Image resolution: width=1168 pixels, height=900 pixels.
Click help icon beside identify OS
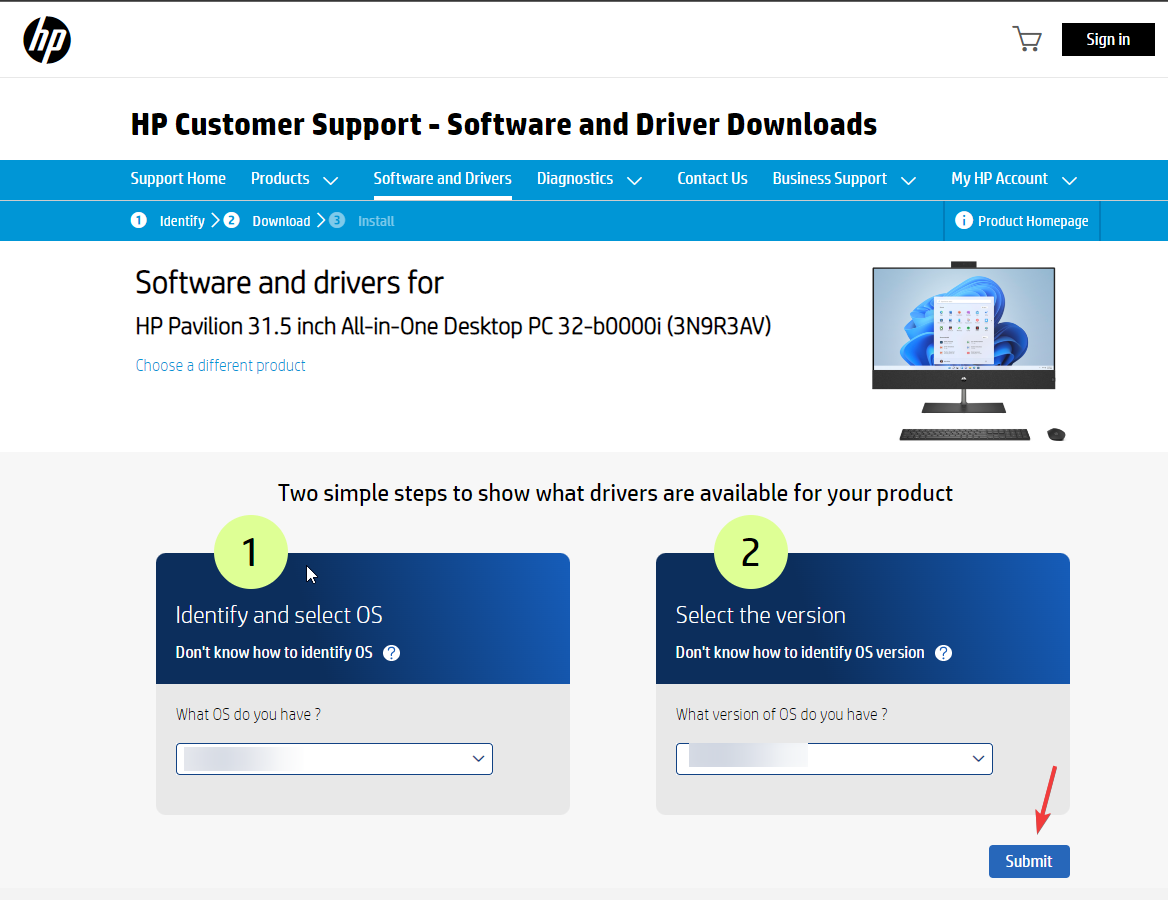(391, 653)
